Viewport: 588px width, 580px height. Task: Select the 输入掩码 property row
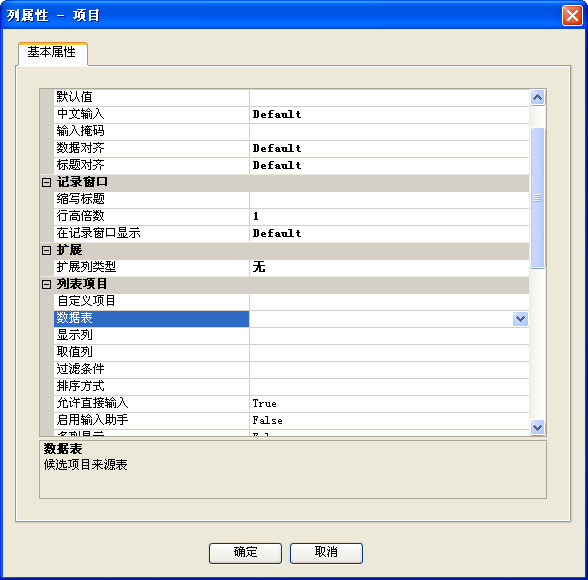pyautogui.click(x=291, y=131)
